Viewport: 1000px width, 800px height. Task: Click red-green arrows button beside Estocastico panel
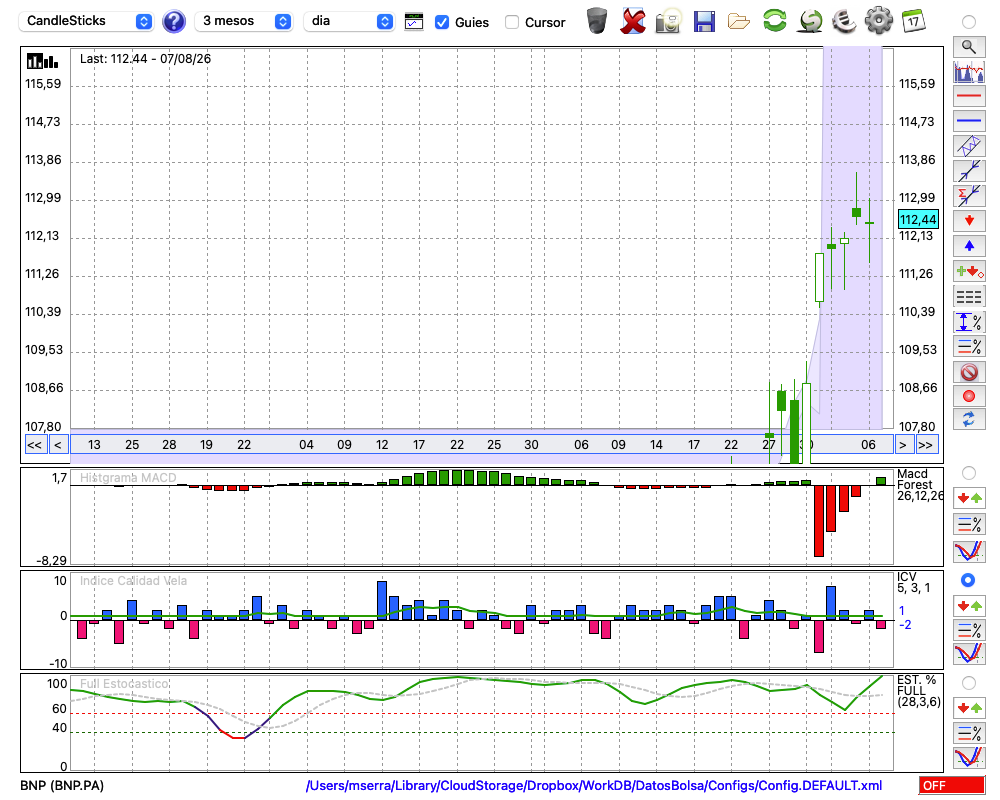point(969,708)
